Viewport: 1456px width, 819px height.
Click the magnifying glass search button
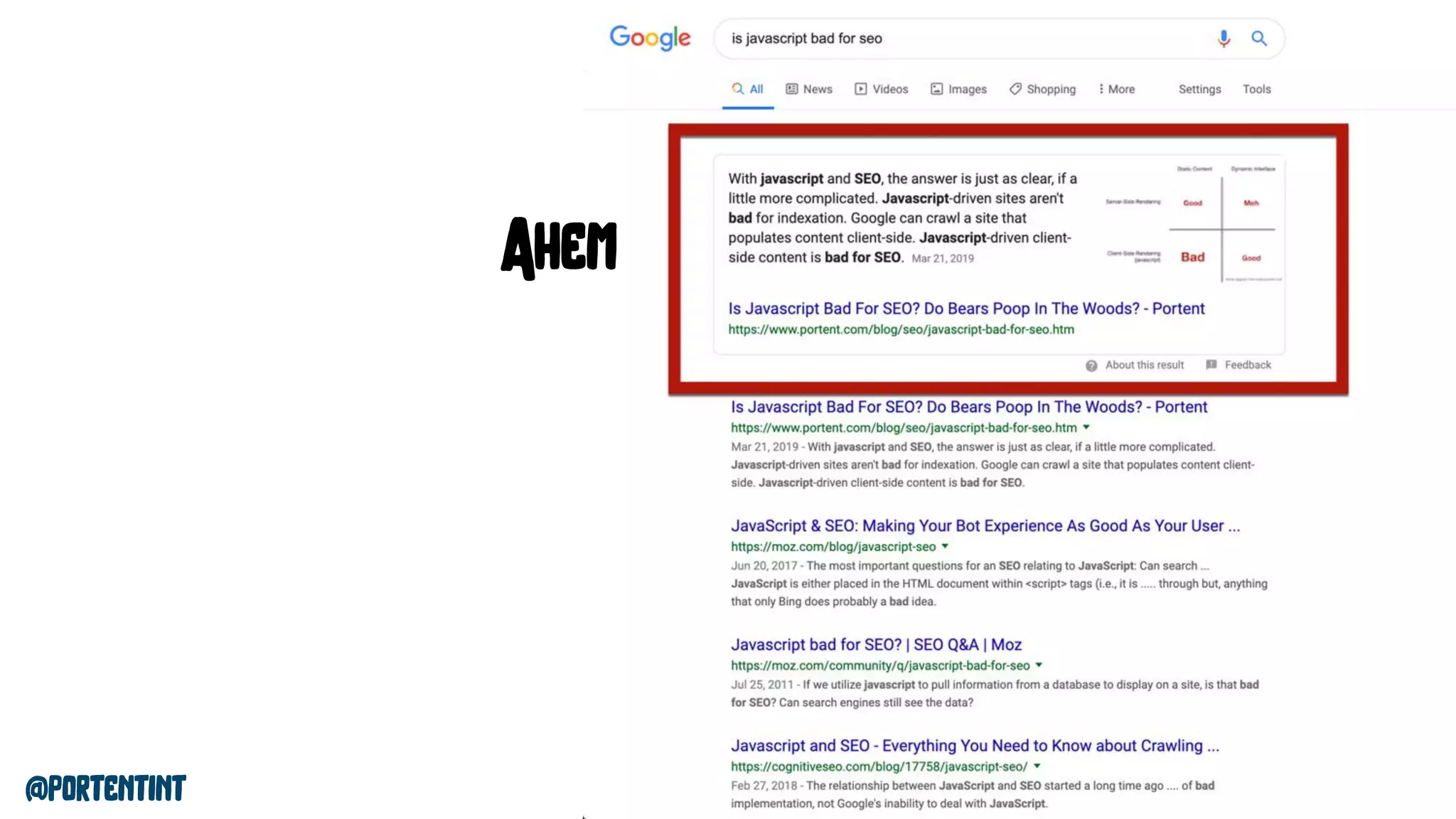[1258, 38]
